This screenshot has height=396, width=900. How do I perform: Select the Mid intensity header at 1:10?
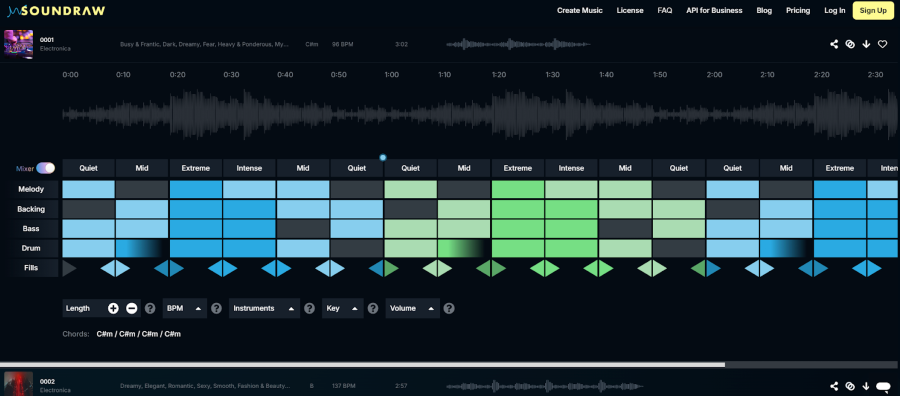[464, 168]
